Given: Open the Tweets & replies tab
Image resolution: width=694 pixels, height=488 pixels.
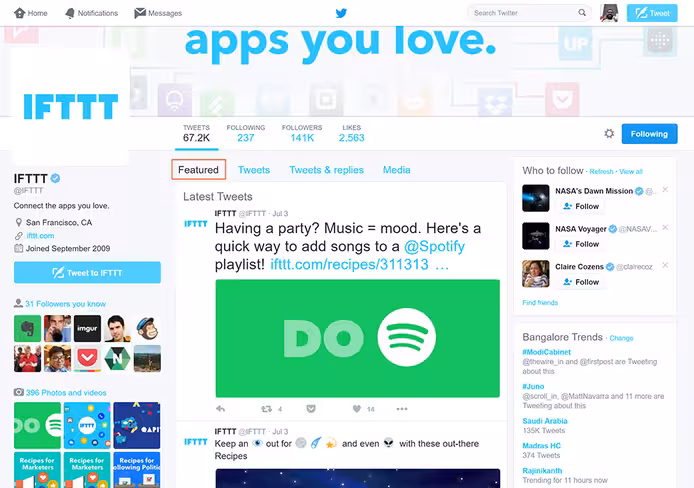Looking at the screenshot, I should click(327, 170).
